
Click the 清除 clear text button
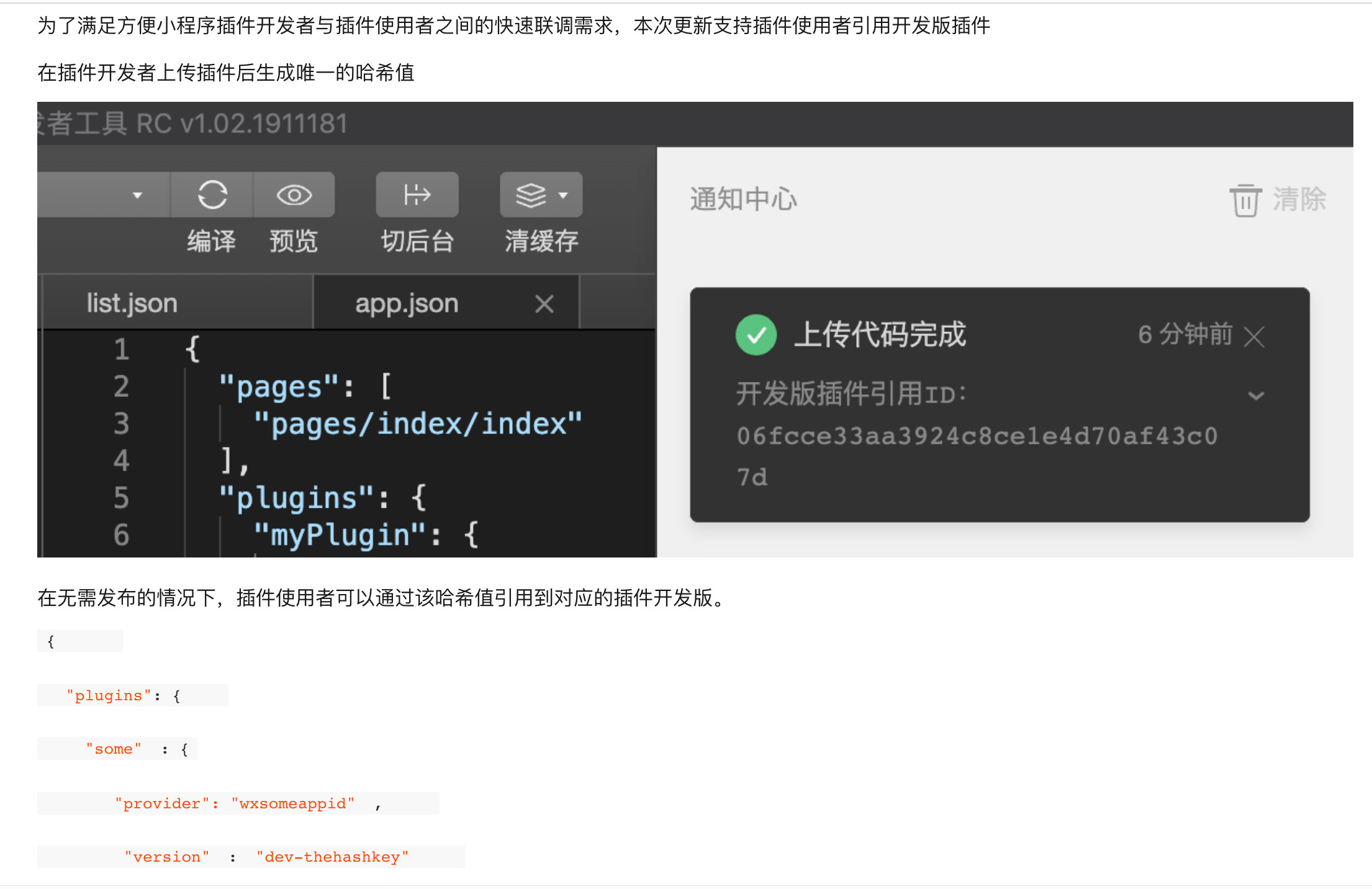click(x=1299, y=200)
